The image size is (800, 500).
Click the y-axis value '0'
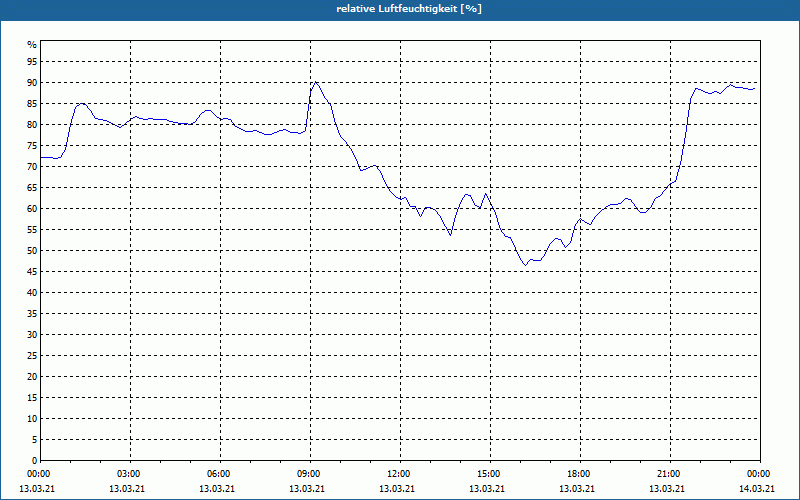tap(35, 461)
